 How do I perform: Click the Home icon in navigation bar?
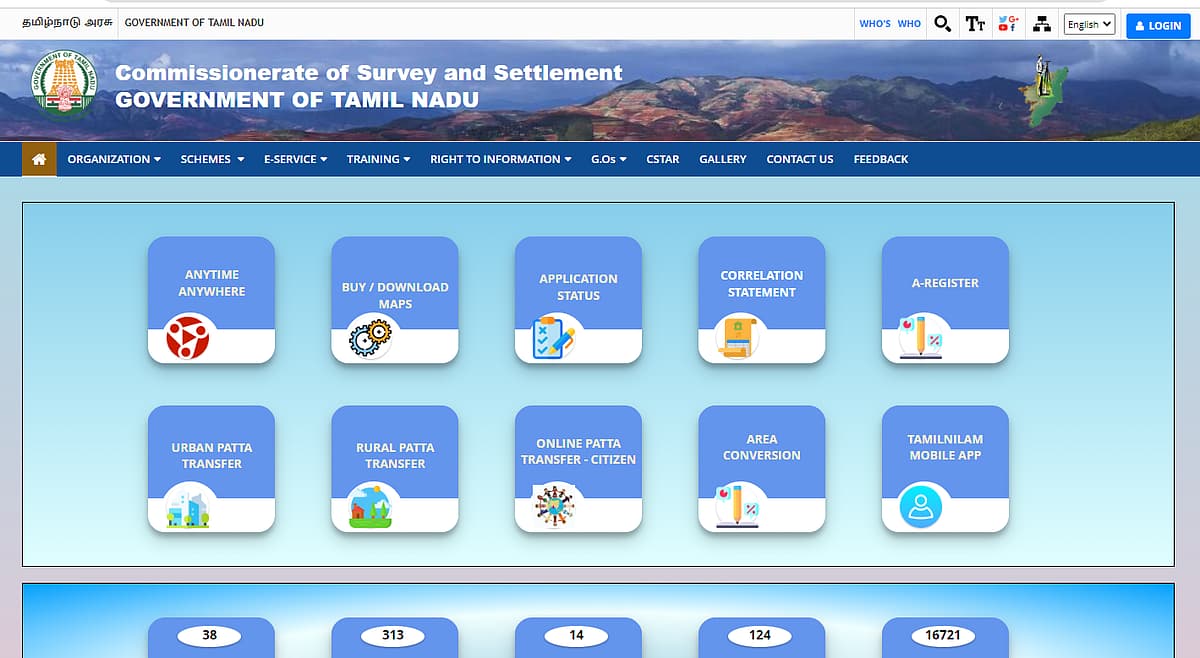(x=39, y=158)
